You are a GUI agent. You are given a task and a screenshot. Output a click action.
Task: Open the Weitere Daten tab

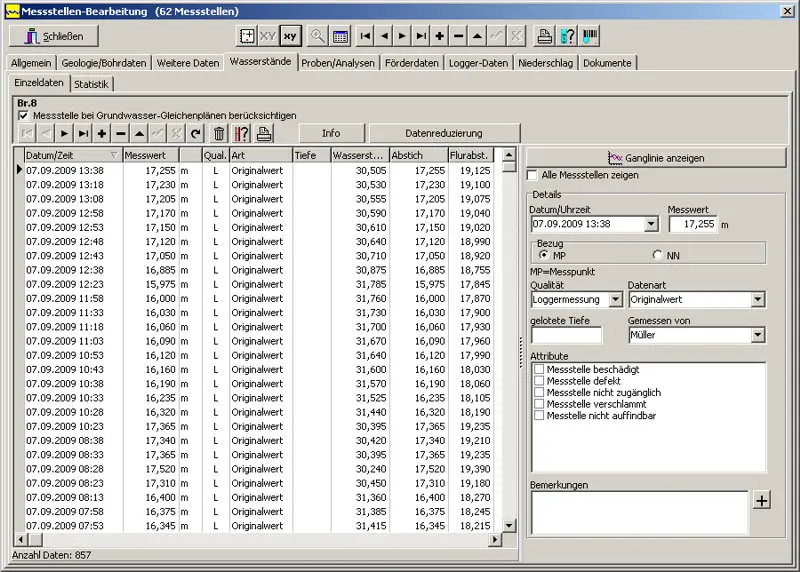188,63
